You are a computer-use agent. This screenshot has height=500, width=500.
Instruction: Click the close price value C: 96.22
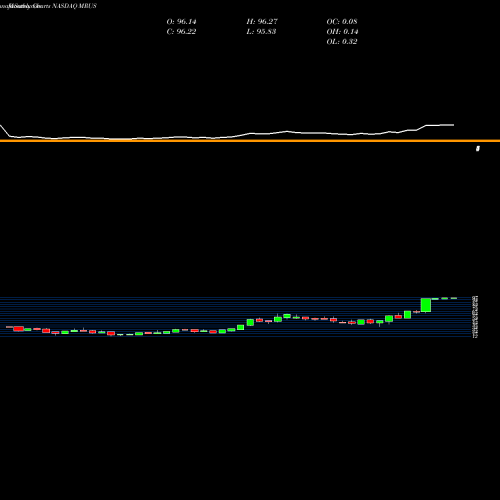181,32
